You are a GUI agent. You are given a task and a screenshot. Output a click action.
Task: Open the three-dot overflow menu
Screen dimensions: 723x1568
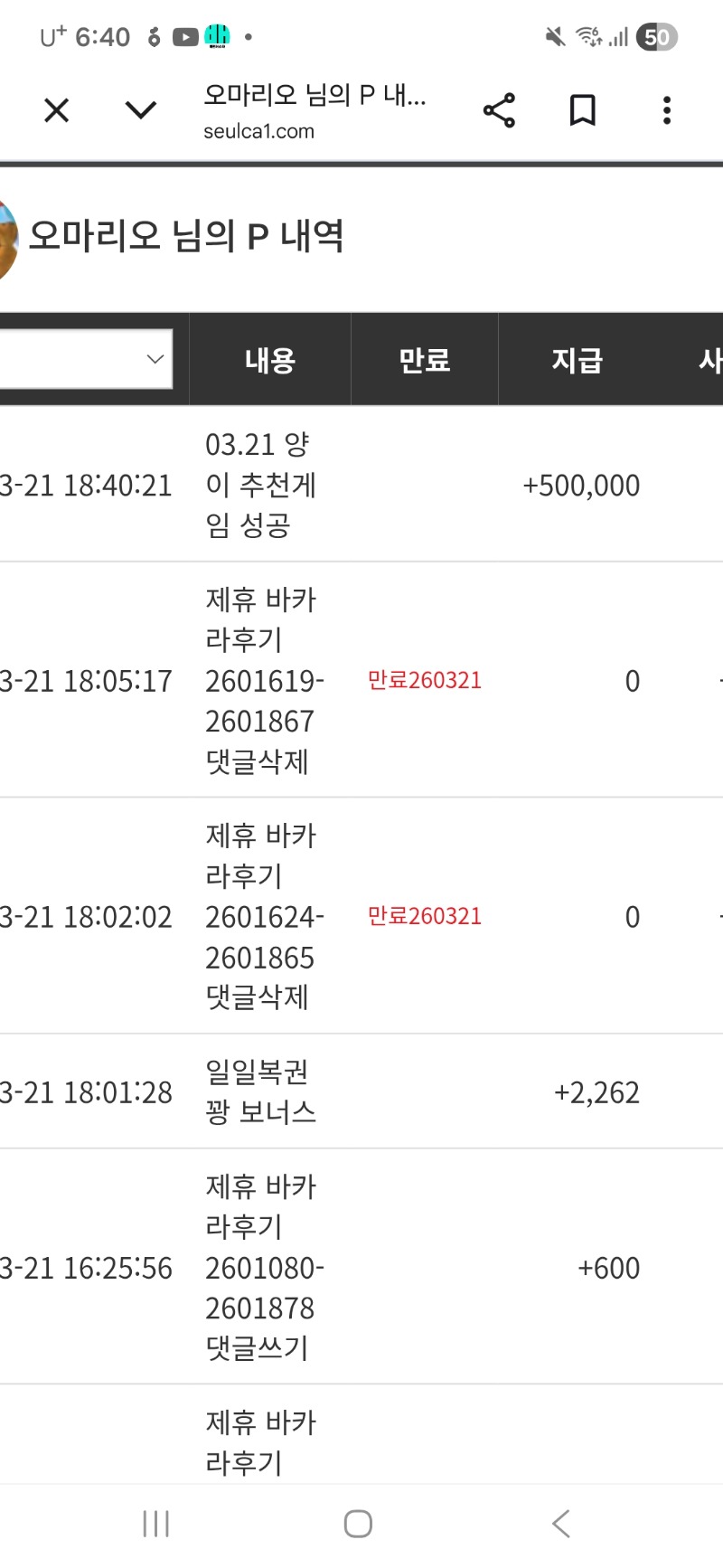pyautogui.click(x=667, y=110)
